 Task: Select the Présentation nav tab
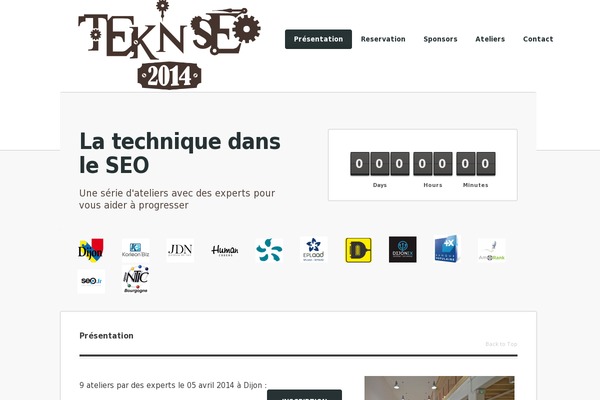[318, 39]
